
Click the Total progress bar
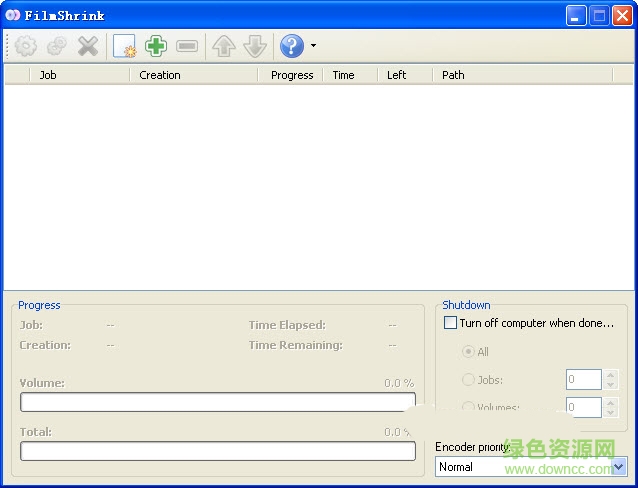218,451
